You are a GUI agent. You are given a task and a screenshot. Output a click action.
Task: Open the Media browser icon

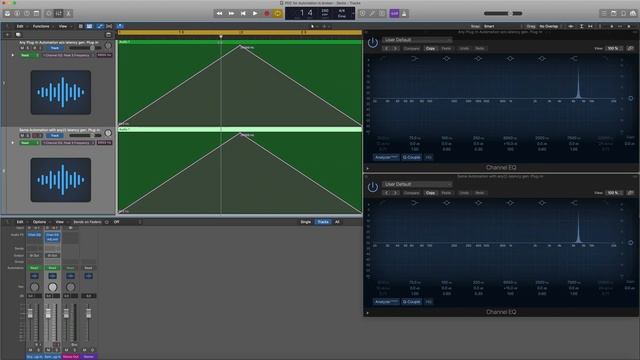click(633, 13)
